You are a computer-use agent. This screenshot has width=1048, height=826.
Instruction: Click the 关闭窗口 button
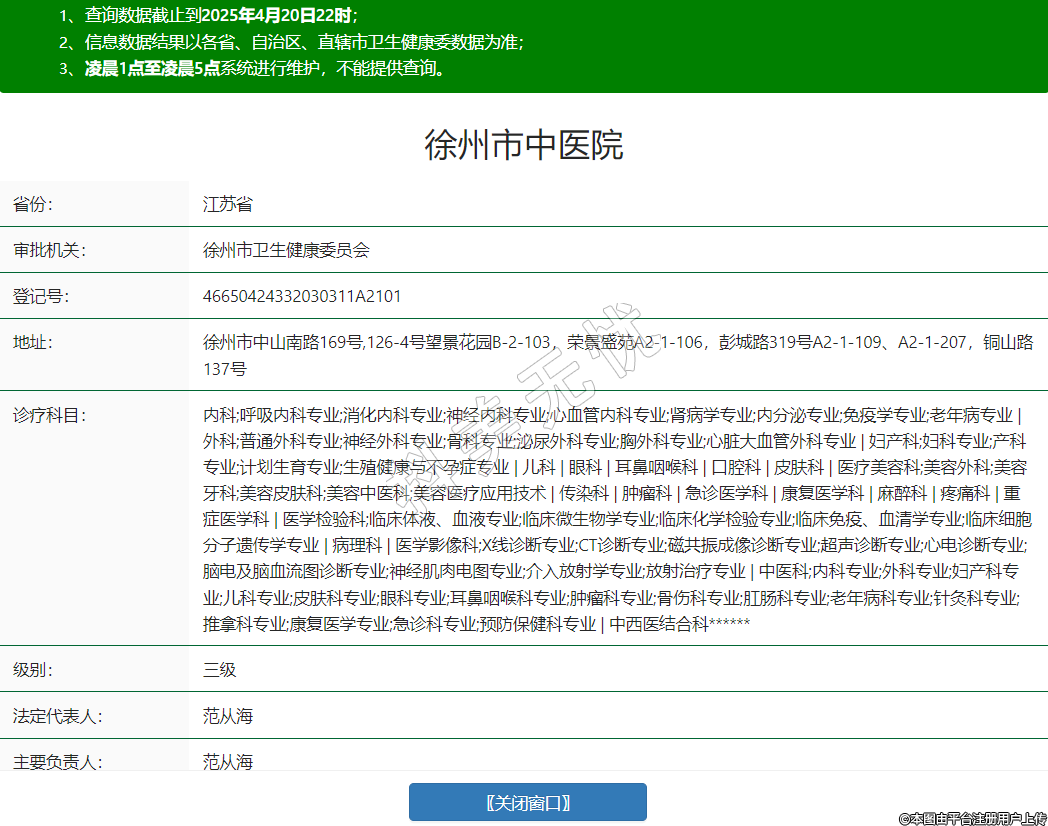tap(527, 802)
